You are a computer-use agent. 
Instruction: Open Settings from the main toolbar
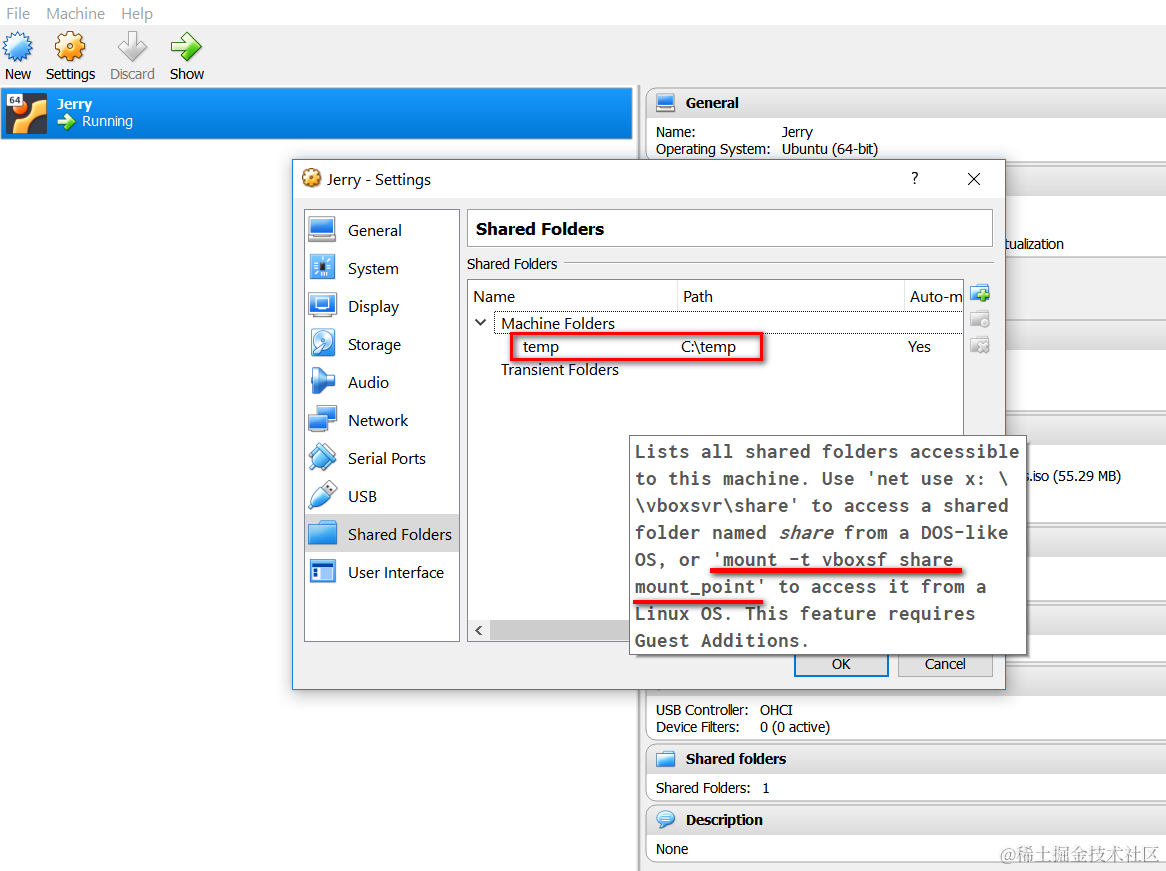tap(70, 56)
